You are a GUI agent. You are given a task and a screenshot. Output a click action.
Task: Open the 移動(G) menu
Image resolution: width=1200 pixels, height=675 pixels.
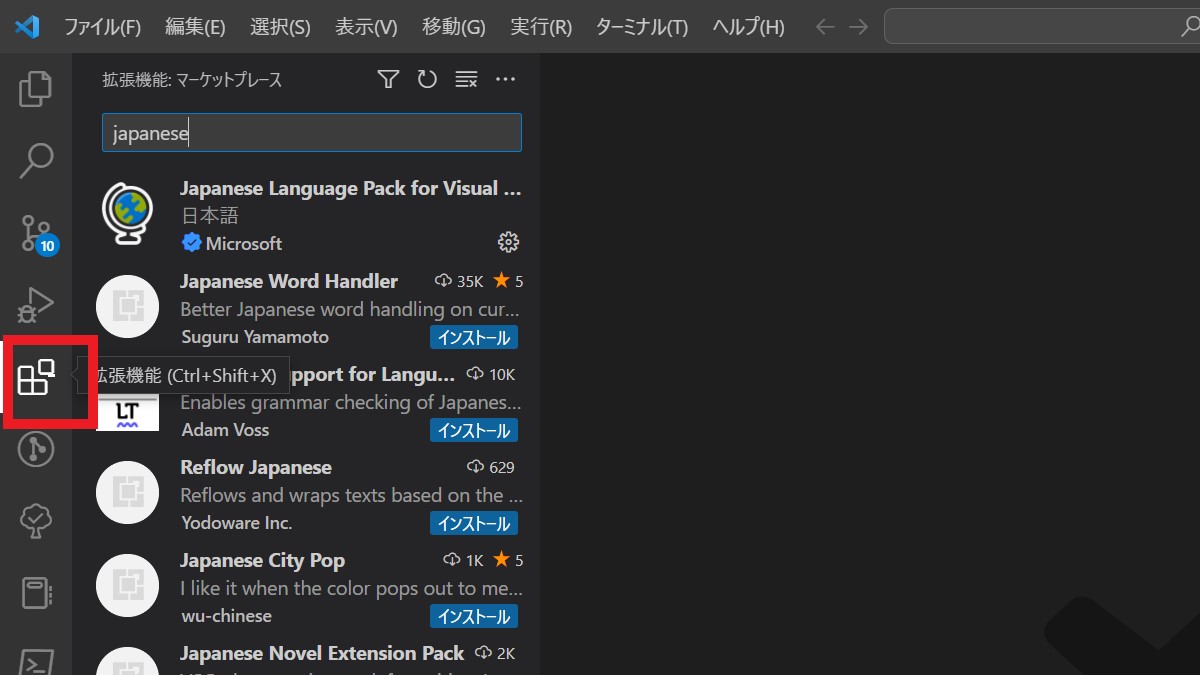[454, 27]
